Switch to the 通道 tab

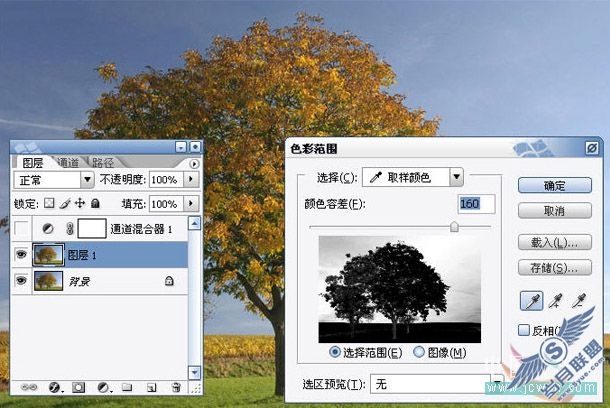click(69, 163)
